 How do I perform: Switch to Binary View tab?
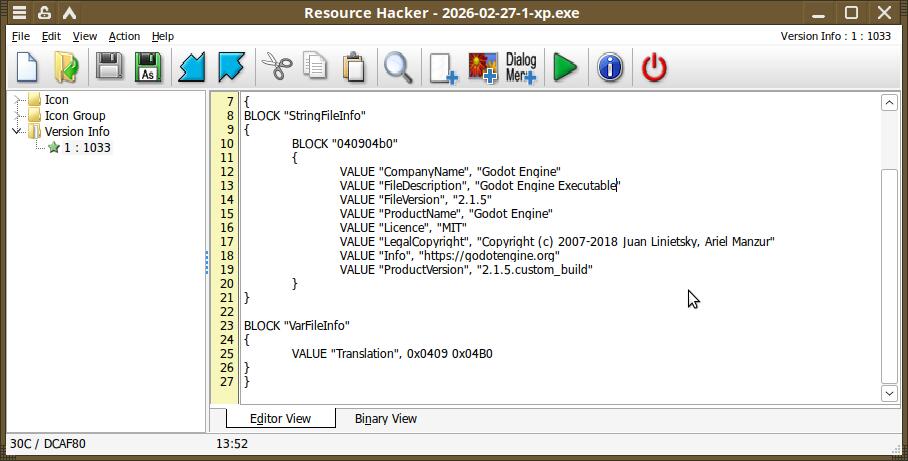(386, 419)
